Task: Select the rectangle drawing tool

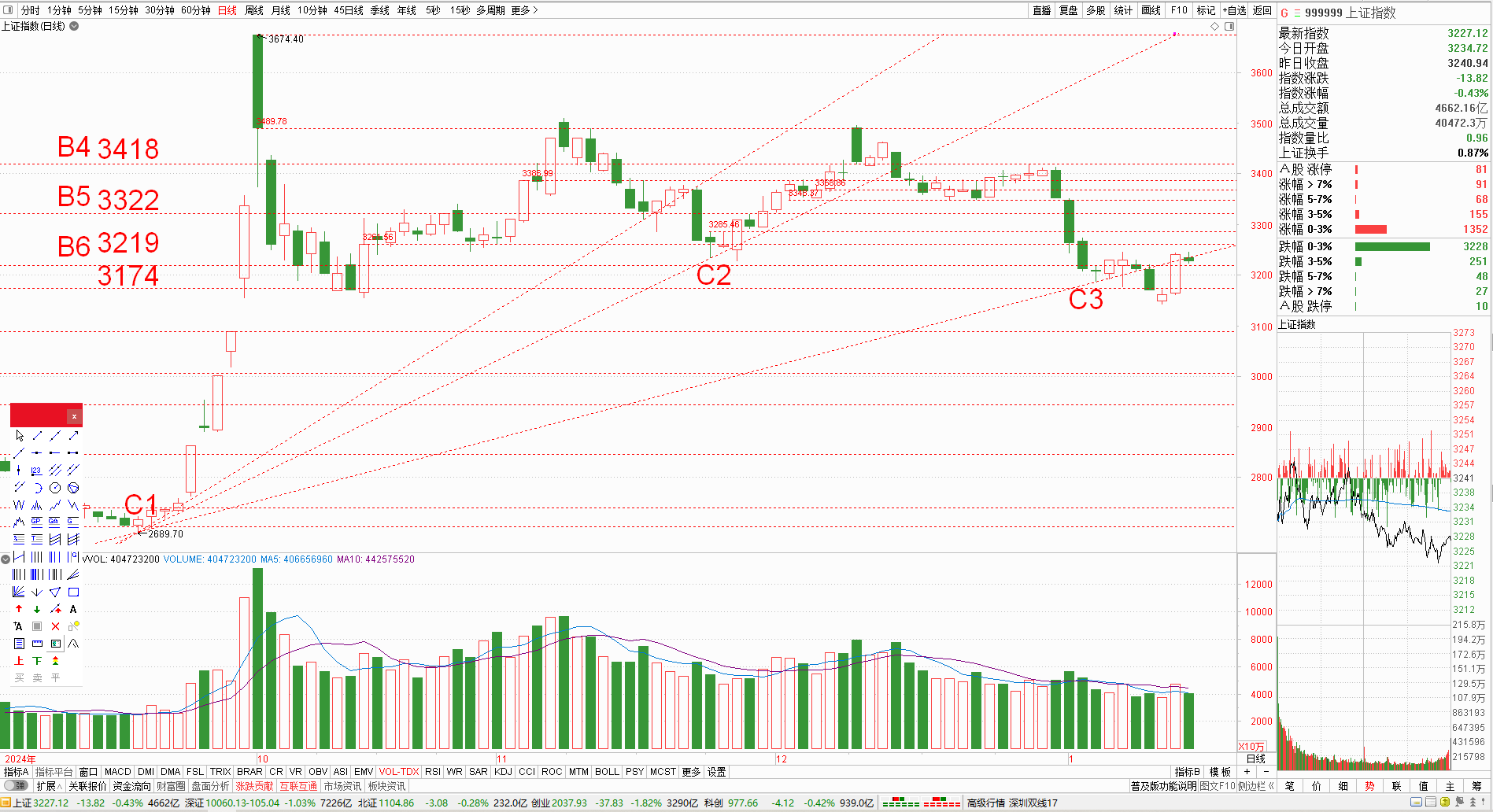Action: pyautogui.click(x=73, y=592)
